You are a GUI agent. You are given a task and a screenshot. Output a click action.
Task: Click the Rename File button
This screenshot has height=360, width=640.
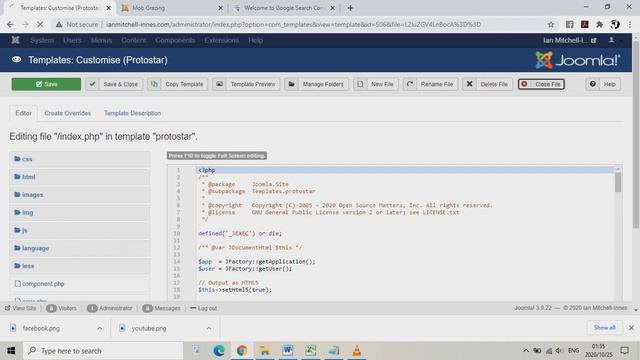click(x=431, y=84)
